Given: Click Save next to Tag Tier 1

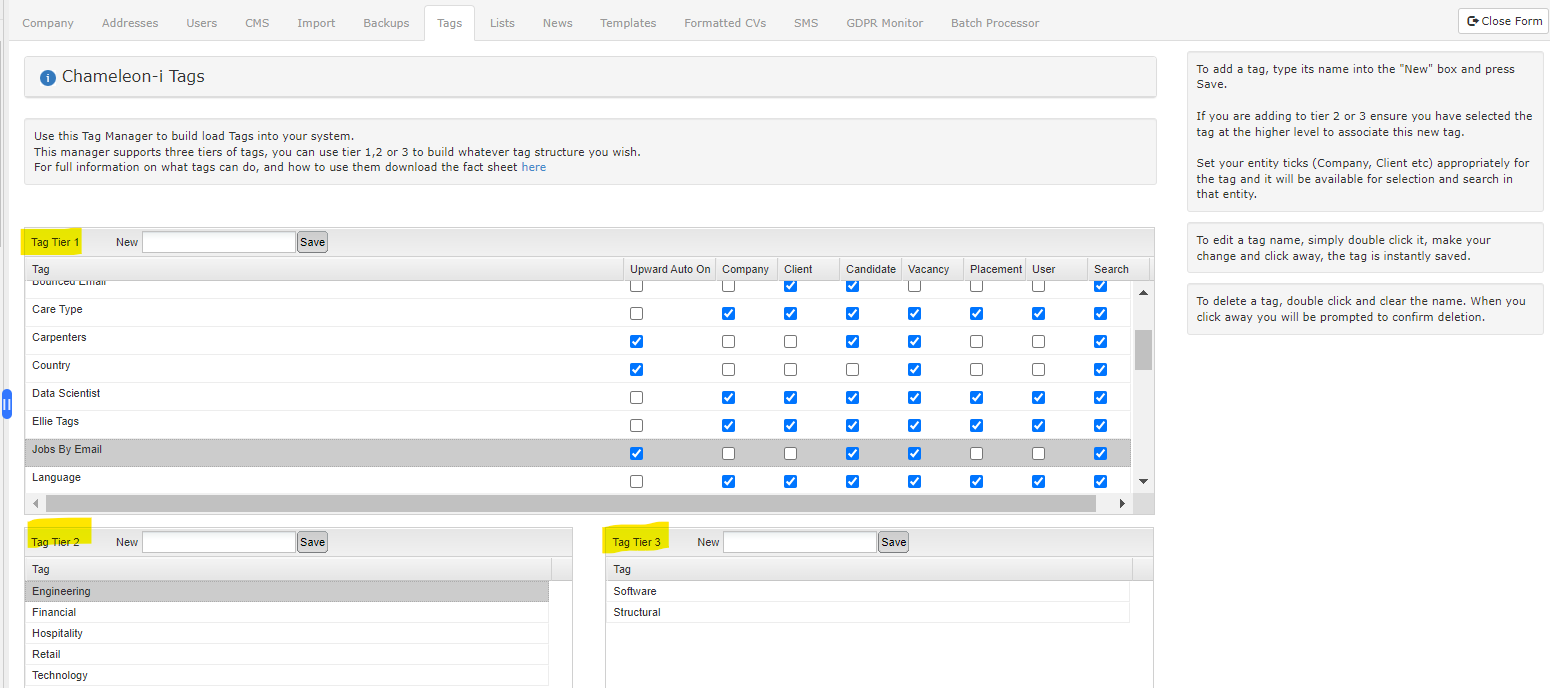Looking at the screenshot, I should [x=313, y=242].
